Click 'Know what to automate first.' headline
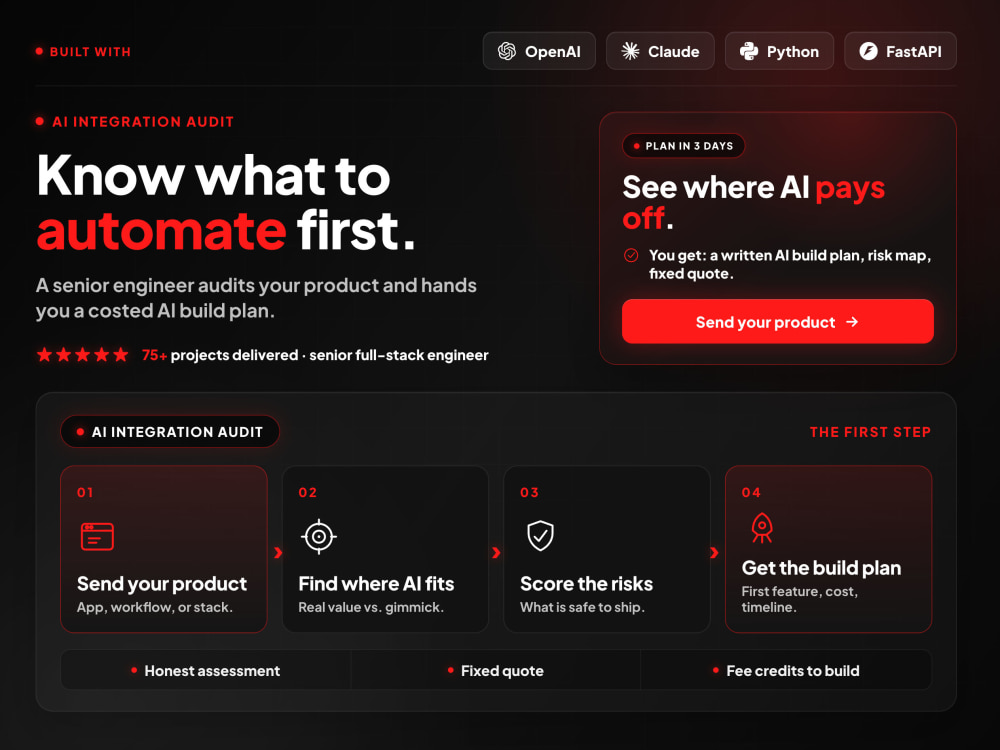The width and height of the screenshot is (1000, 750). pyautogui.click(x=226, y=202)
